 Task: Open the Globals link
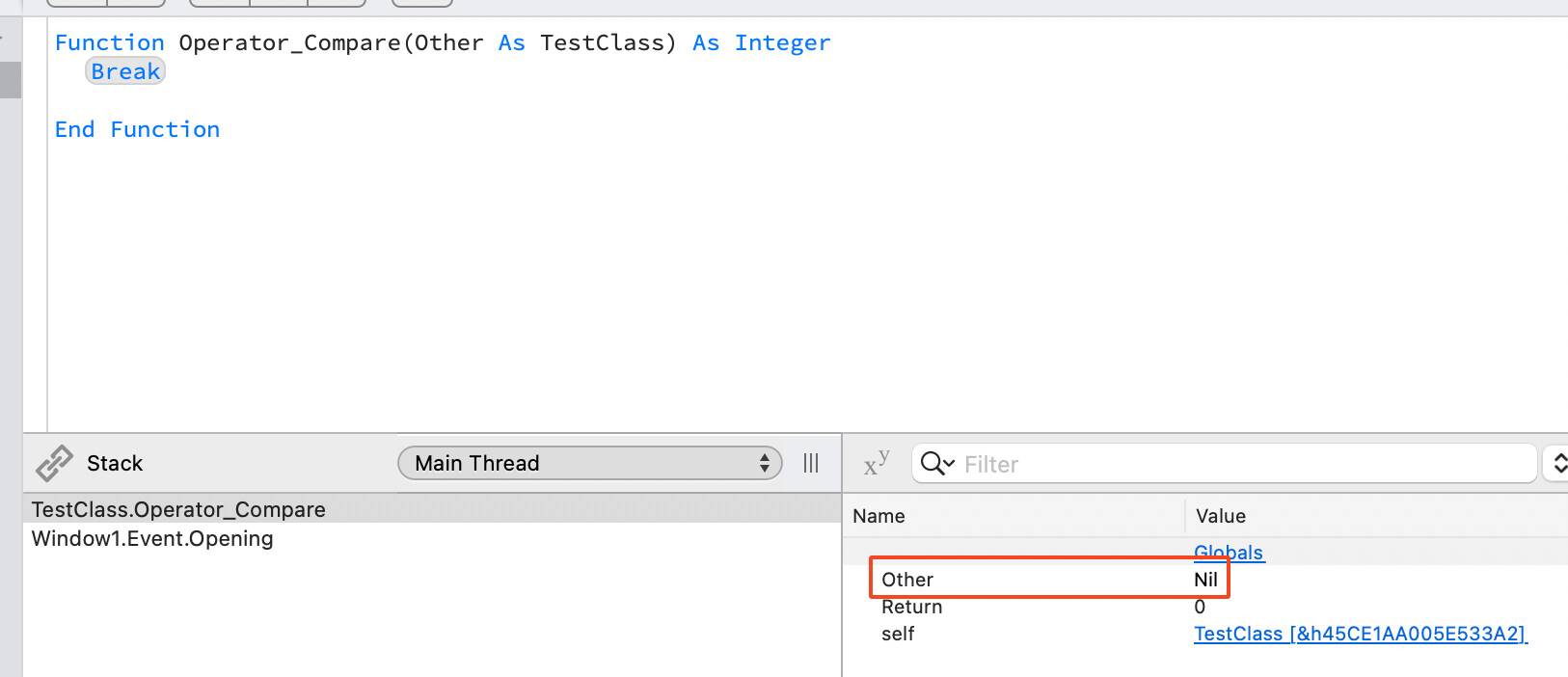click(1229, 553)
